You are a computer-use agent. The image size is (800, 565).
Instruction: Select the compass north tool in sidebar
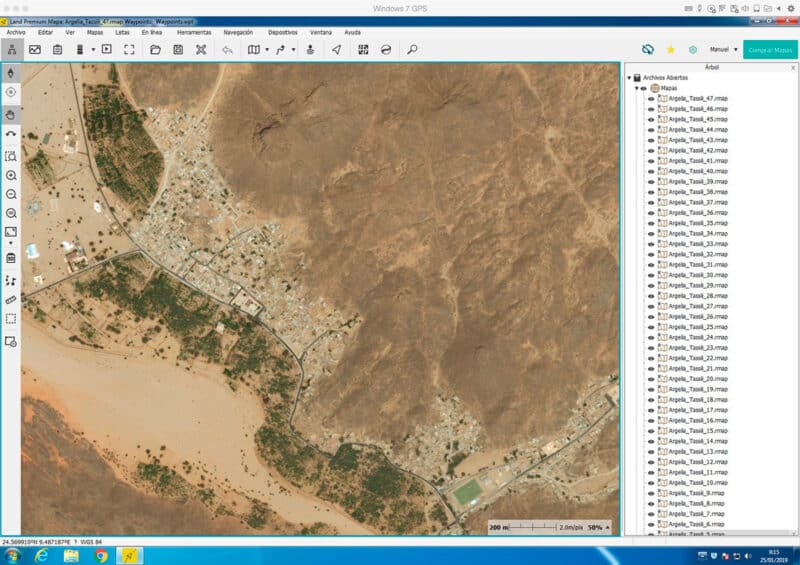click(x=11, y=73)
